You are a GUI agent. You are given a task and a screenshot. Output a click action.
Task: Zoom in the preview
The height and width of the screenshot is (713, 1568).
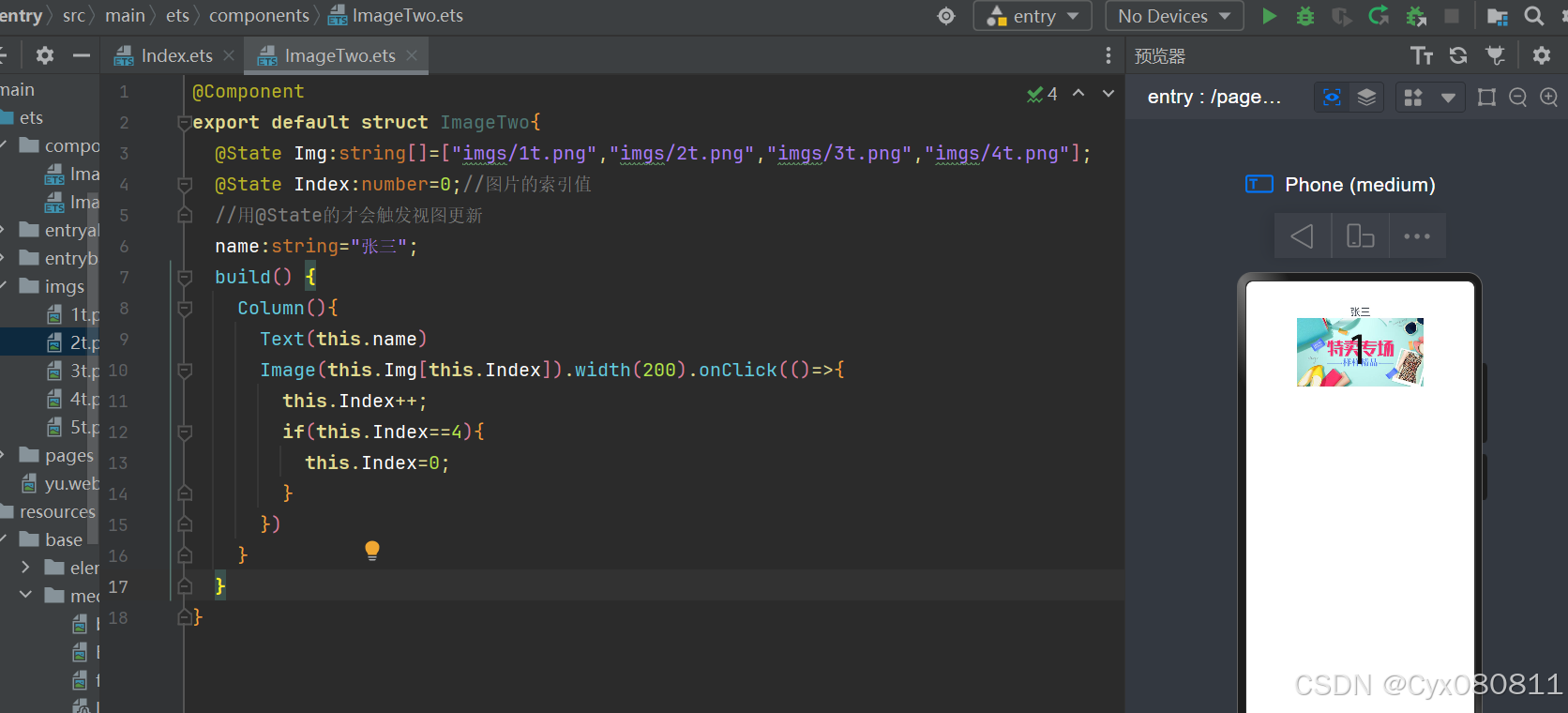(1549, 97)
